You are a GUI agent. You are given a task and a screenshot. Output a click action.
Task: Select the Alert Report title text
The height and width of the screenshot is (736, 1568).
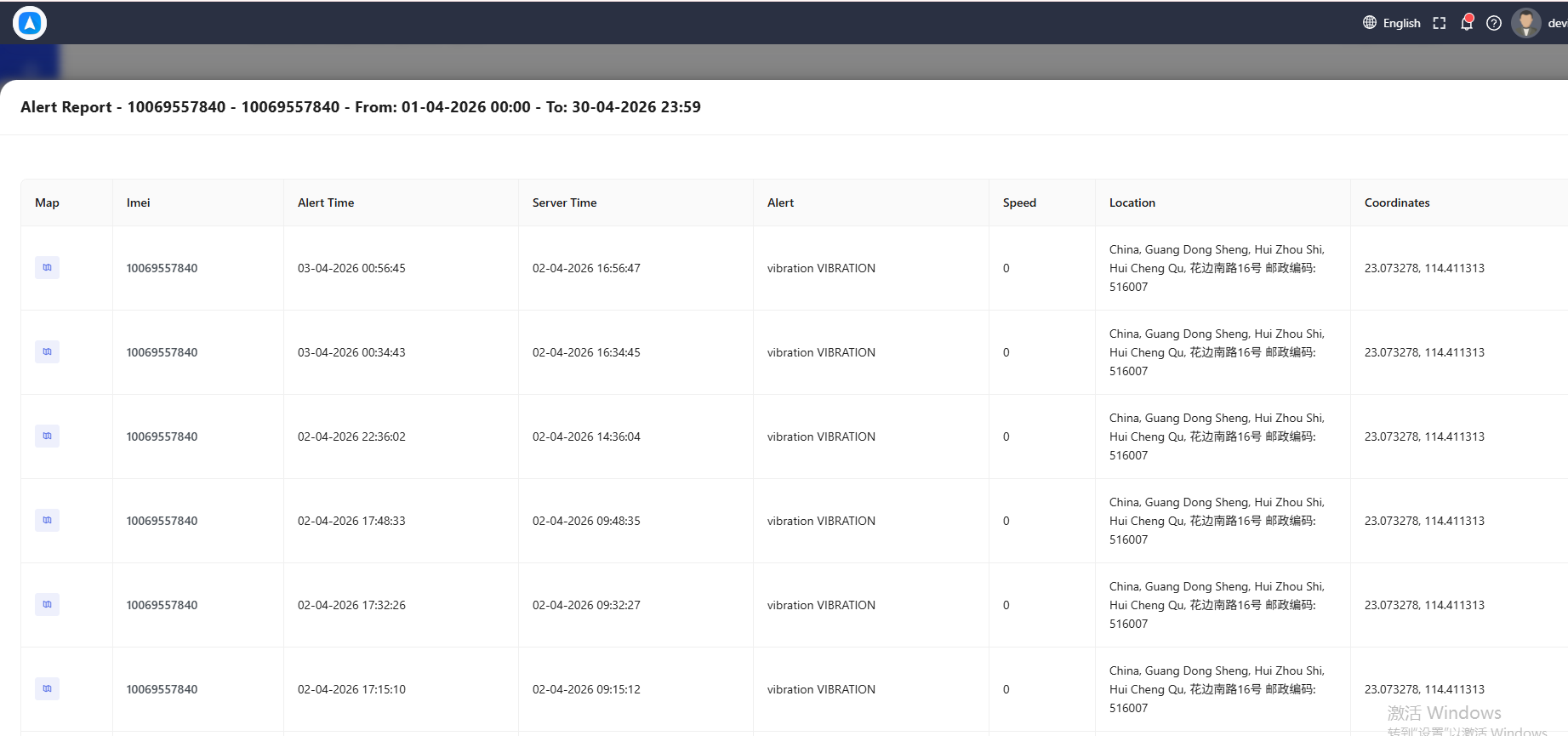pyautogui.click(x=361, y=107)
